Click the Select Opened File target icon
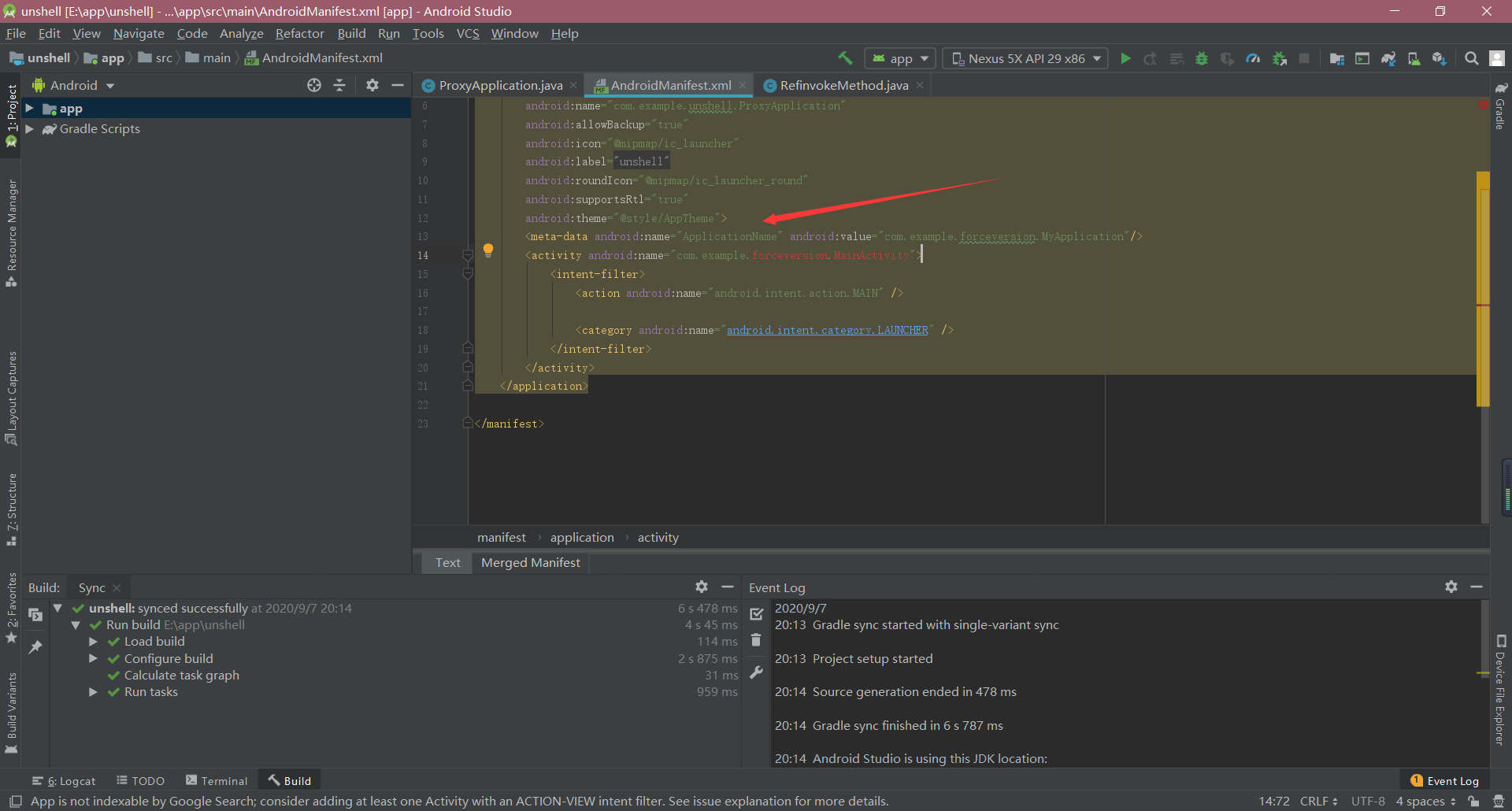Image resolution: width=1512 pixels, height=811 pixels. tap(314, 85)
